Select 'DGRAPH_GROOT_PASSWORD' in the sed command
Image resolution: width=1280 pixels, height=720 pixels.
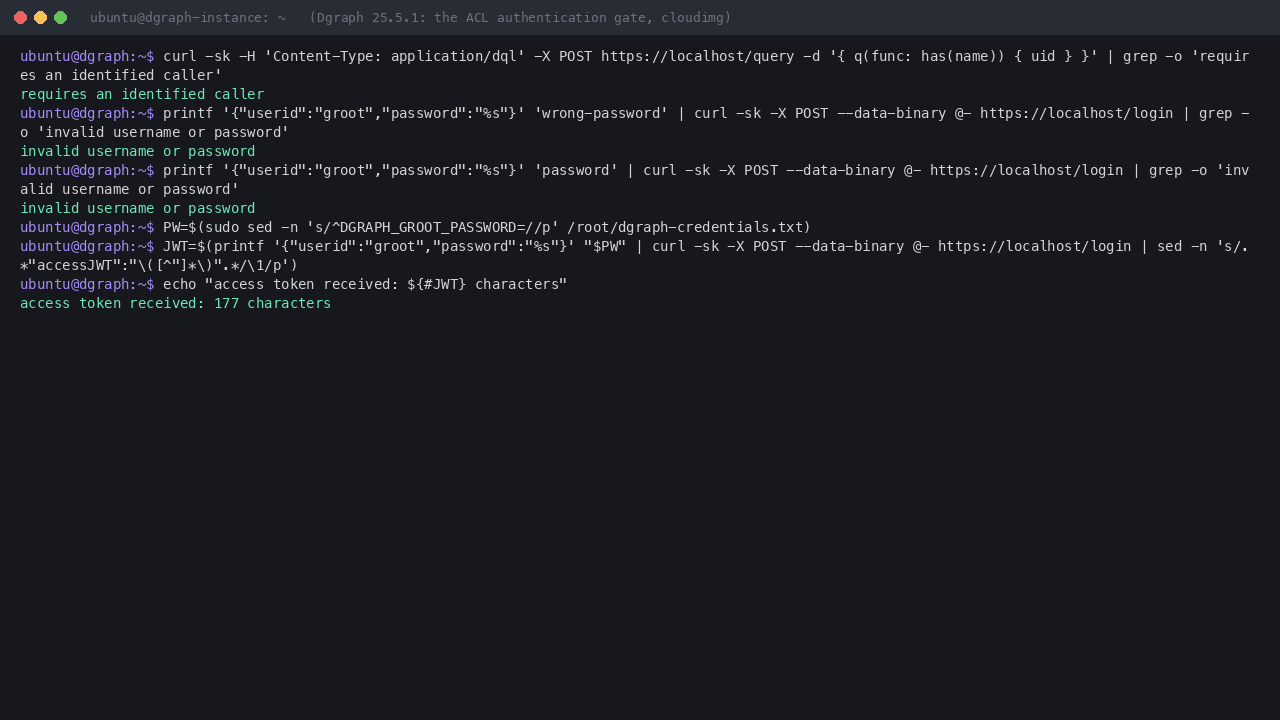click(x=428, y=227)
